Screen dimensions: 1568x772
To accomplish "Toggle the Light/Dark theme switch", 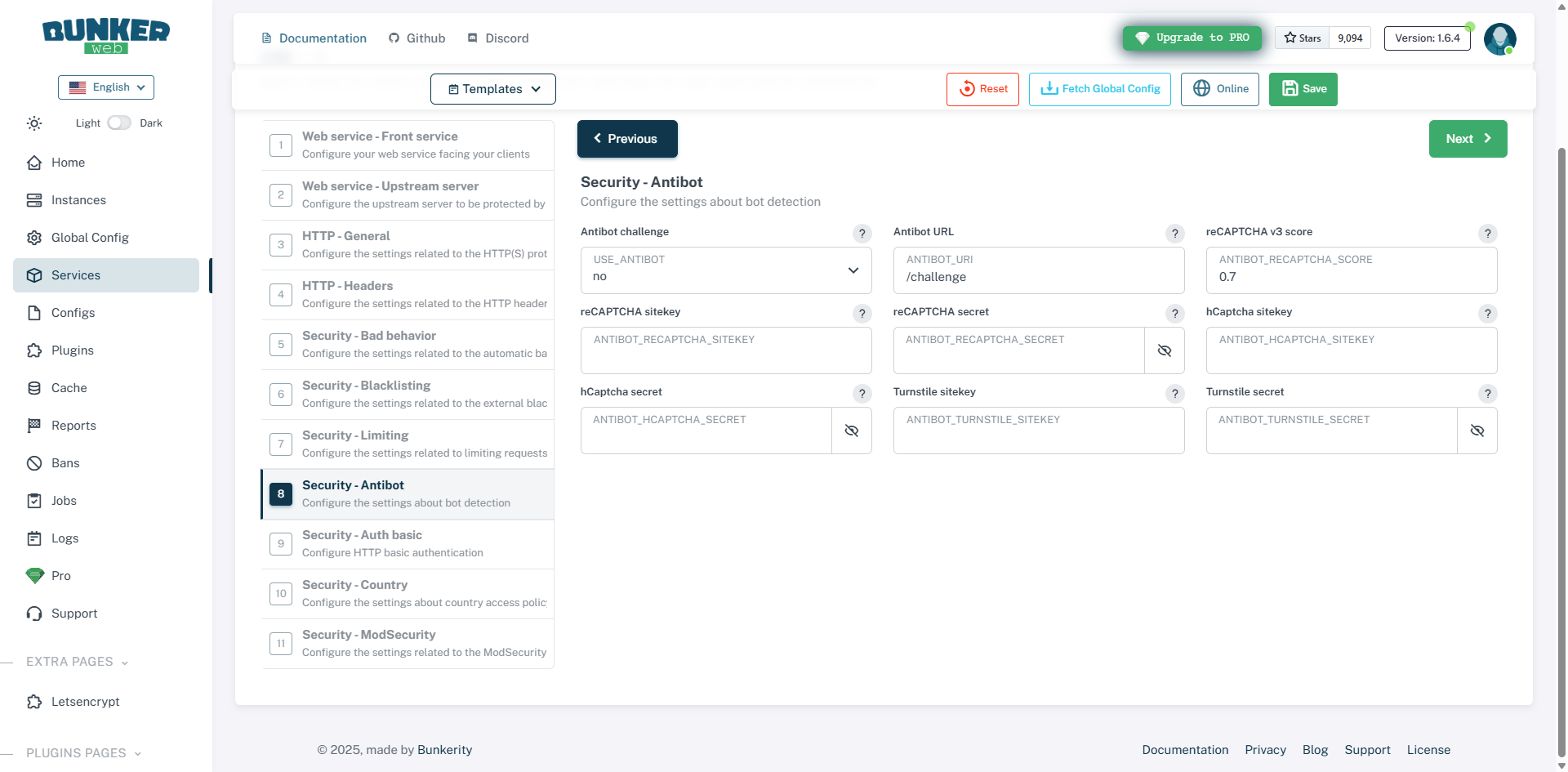I will pyautogui.click(x=119, y=123).
